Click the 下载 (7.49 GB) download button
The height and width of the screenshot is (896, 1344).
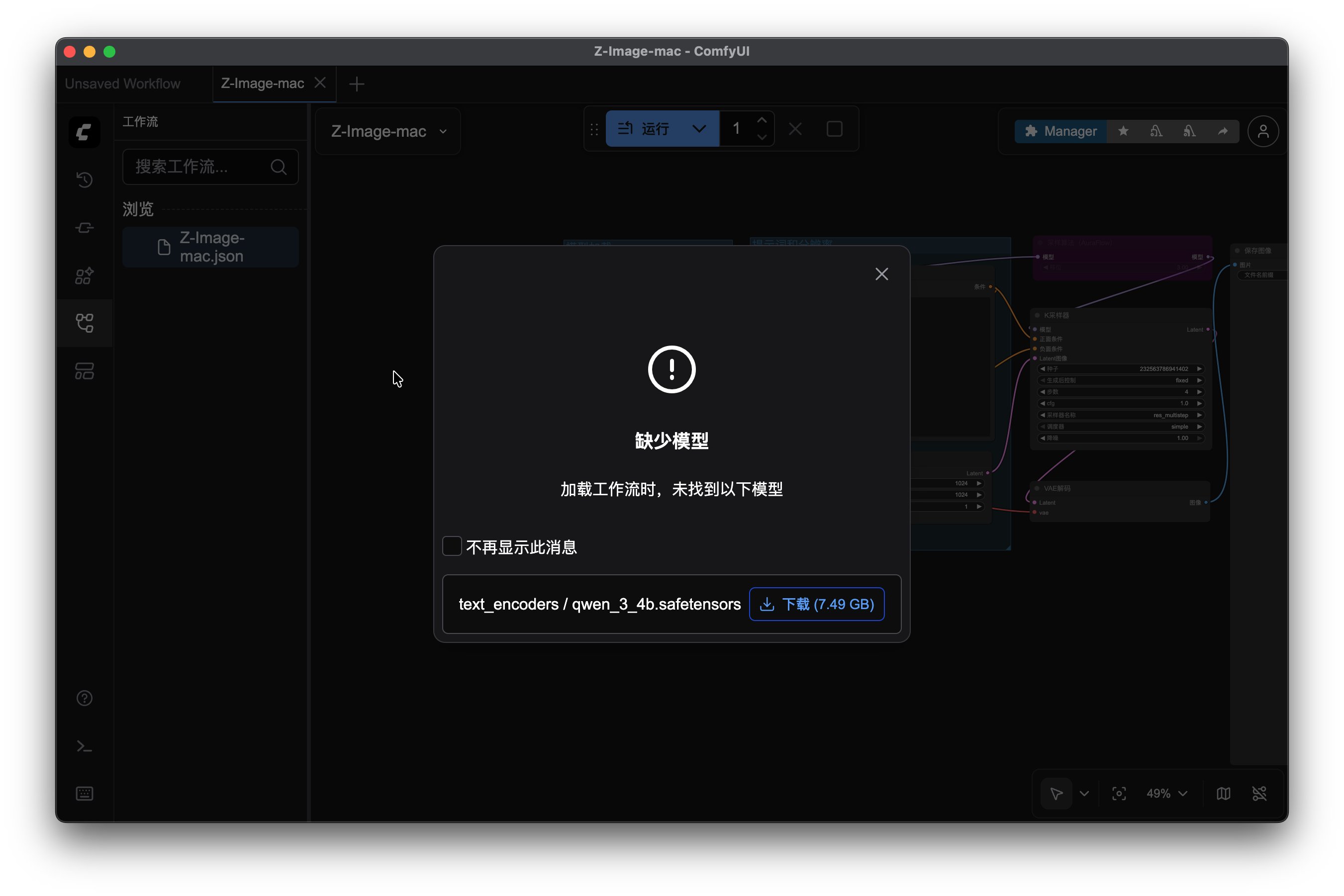point(816,604)
